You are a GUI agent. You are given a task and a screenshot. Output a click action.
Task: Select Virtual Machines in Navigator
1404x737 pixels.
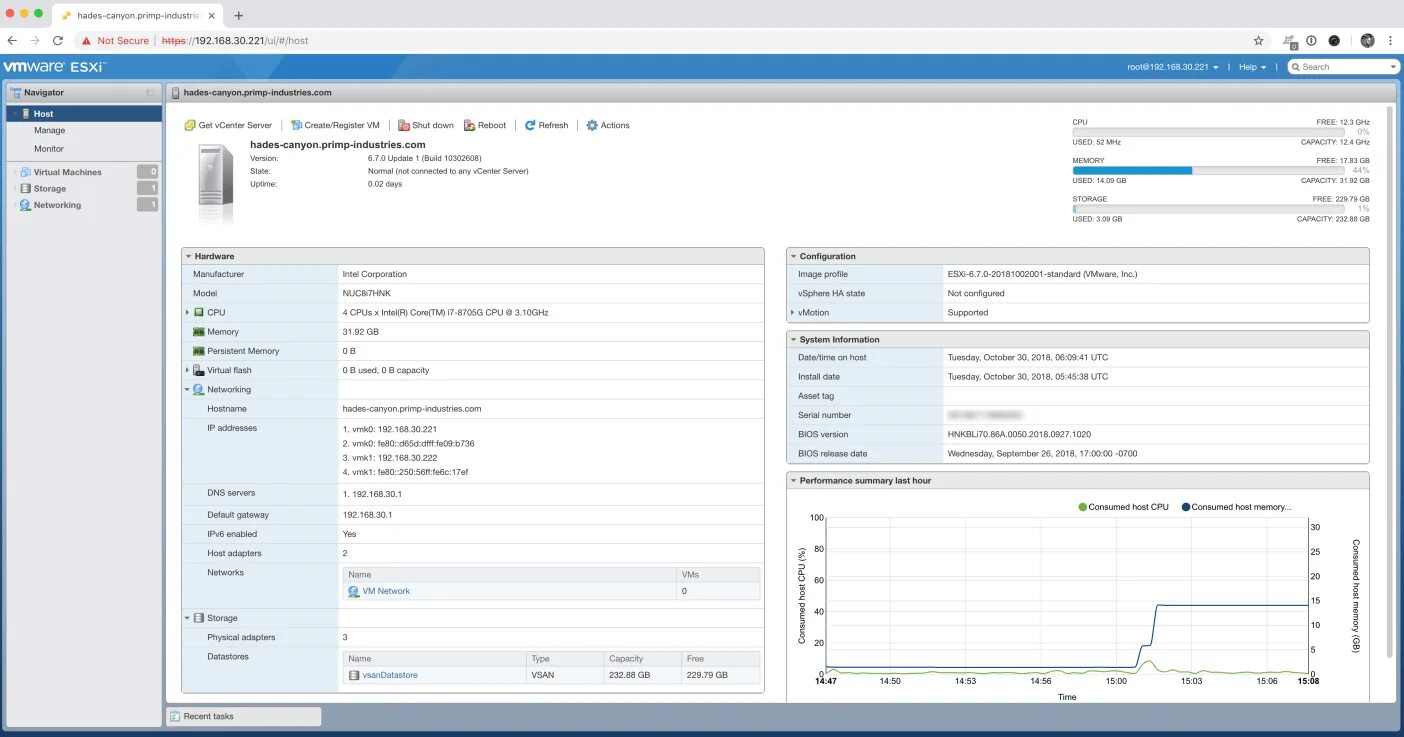pyautogui.click(x=68, y=172)
